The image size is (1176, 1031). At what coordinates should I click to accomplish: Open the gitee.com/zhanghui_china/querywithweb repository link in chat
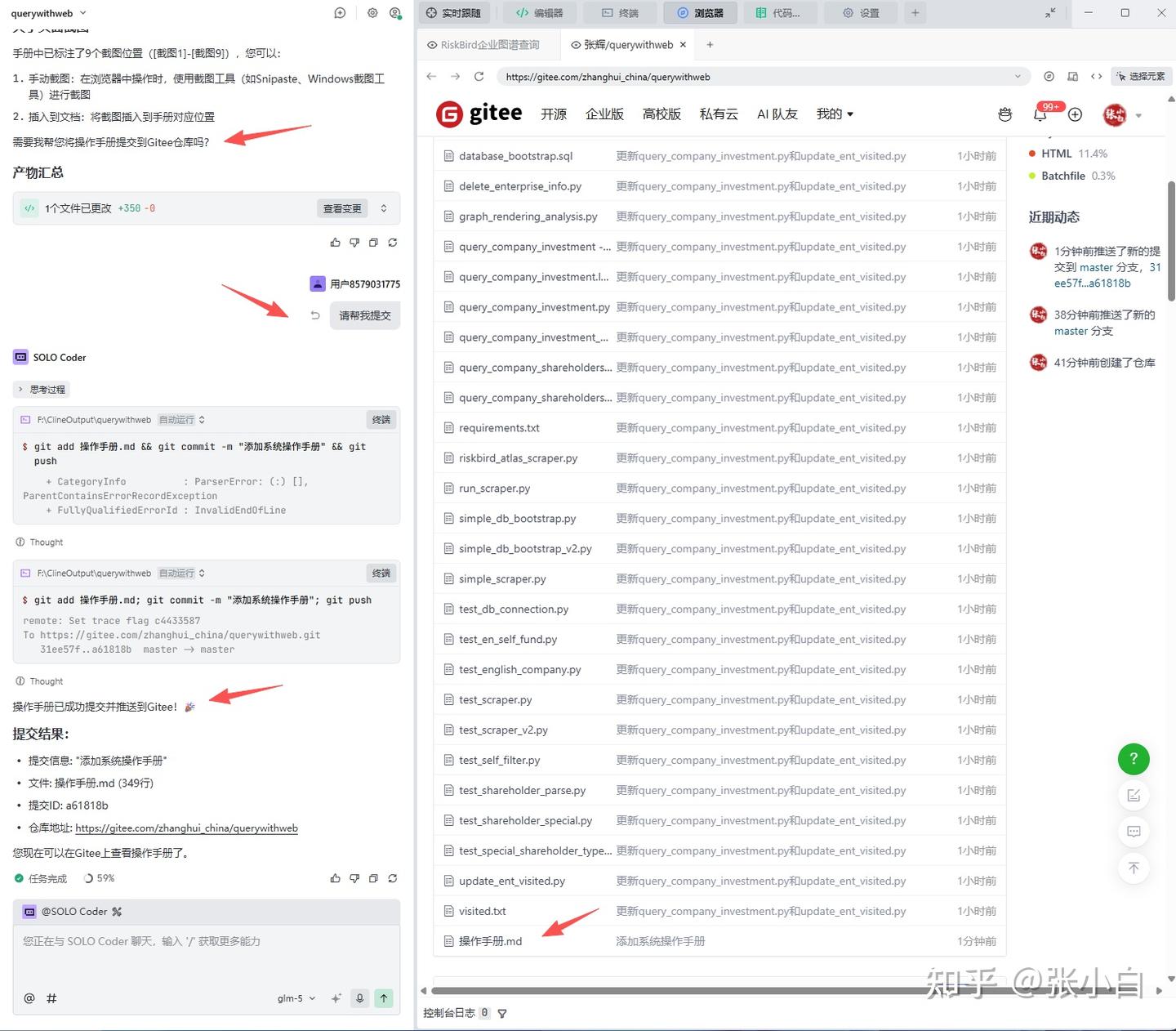pos(186,828)
